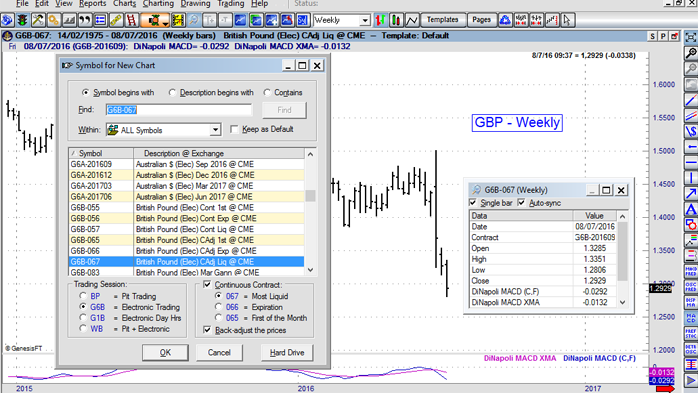
Task: Click the magnifier zoom icon in toolbar
Action: (194, 20)
